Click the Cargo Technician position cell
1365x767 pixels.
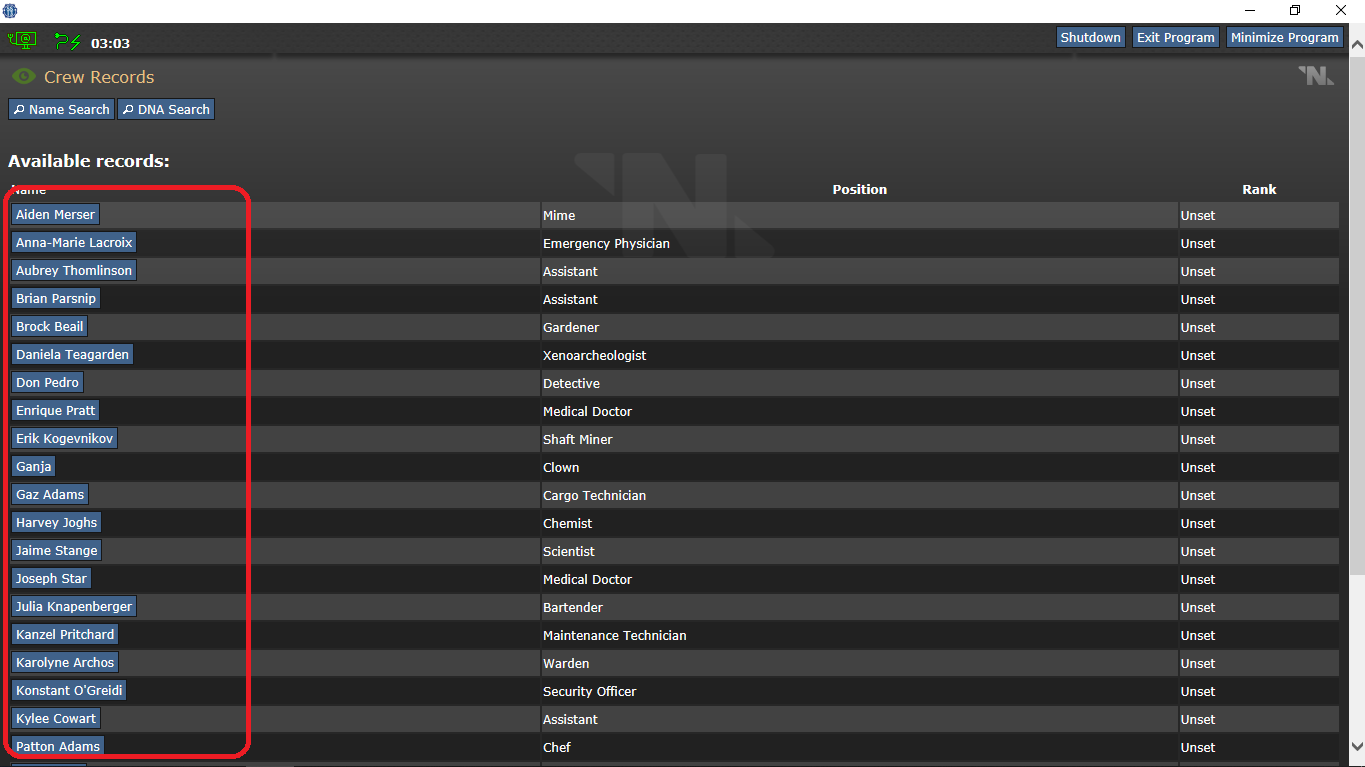coord(860,495)
